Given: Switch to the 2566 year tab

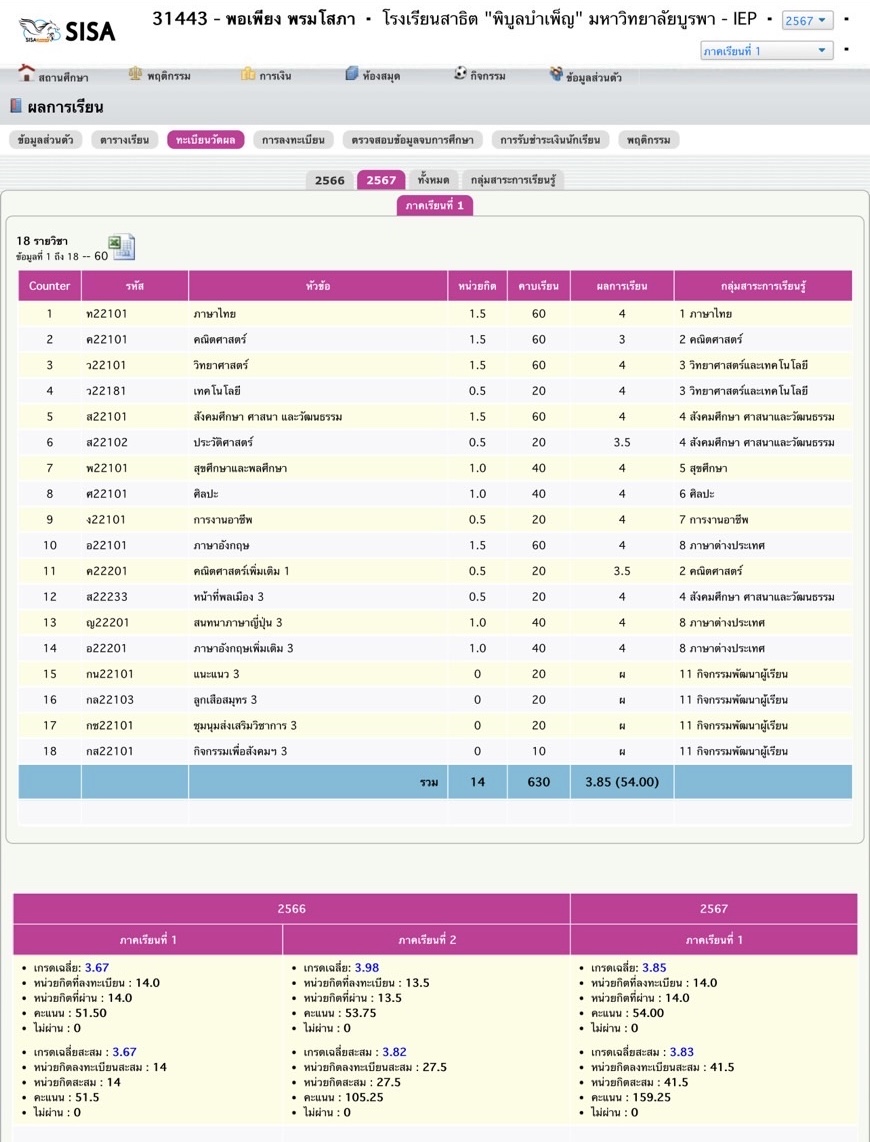Looking at the screenshot, I should [x=330, y=180].
